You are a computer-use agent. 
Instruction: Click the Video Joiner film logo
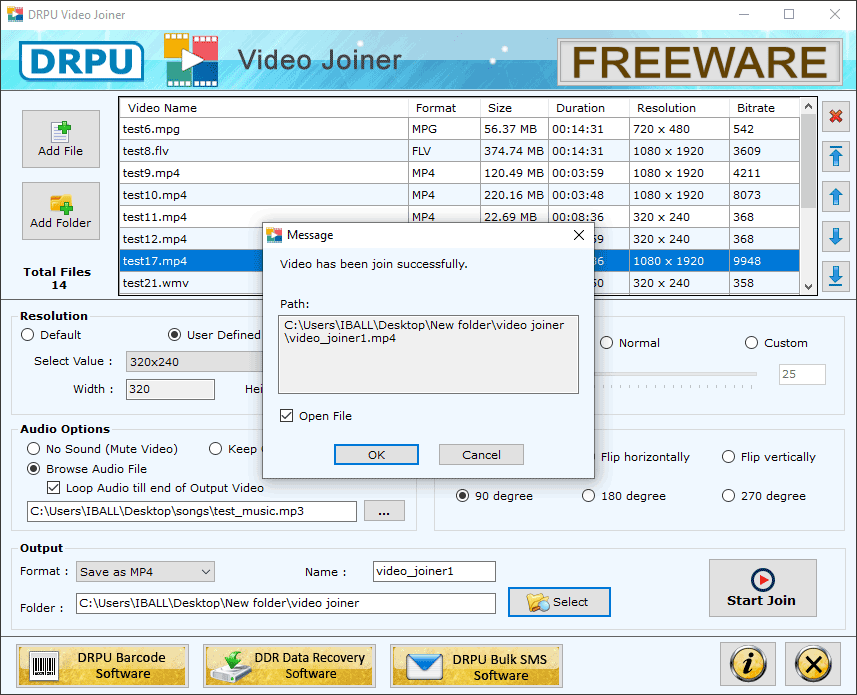click(x=191, y=60)
